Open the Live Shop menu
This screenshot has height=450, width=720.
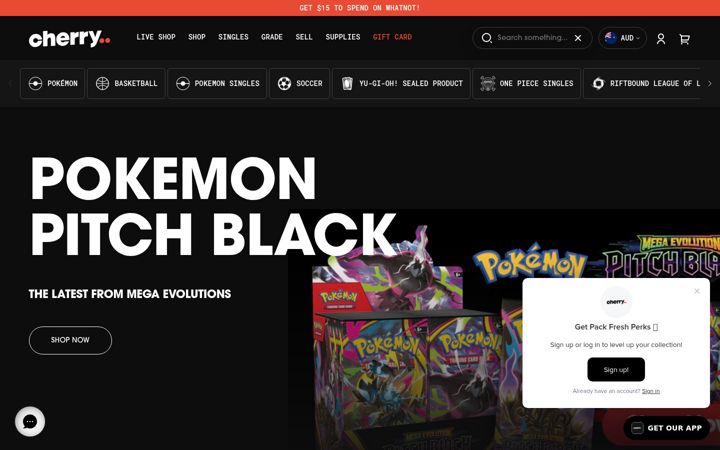coord(156,37)
